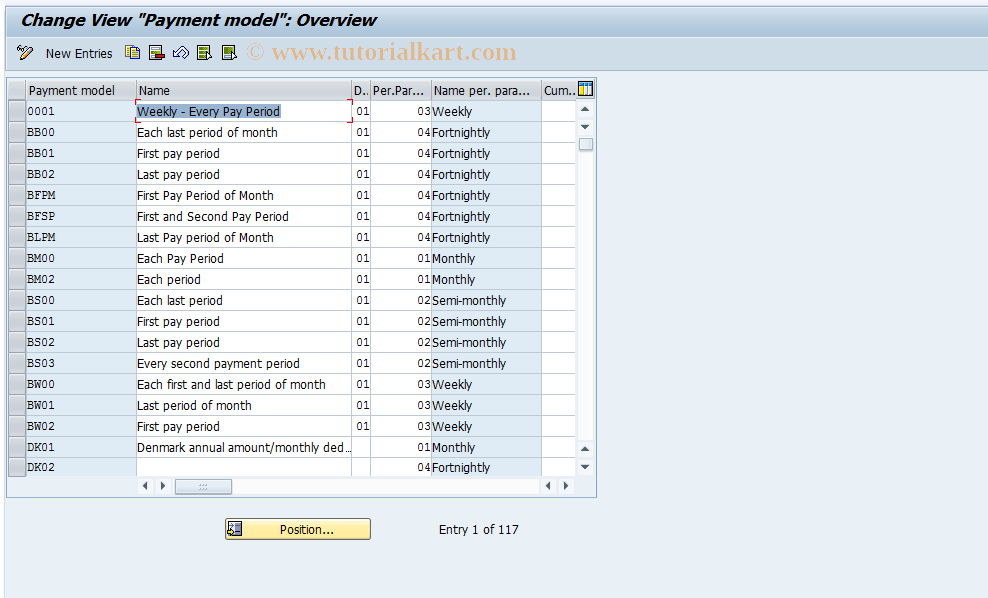Click the 'Entry 1 of 117' status text
This screenshot has width=988, height=598.
tap(479, 529)
